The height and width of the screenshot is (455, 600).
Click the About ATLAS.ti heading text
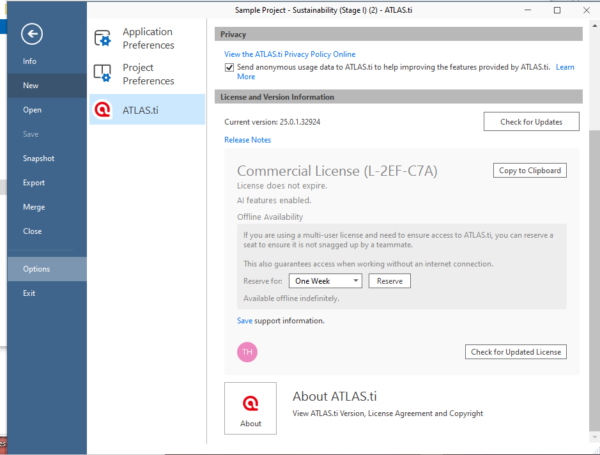pos(334,396)
